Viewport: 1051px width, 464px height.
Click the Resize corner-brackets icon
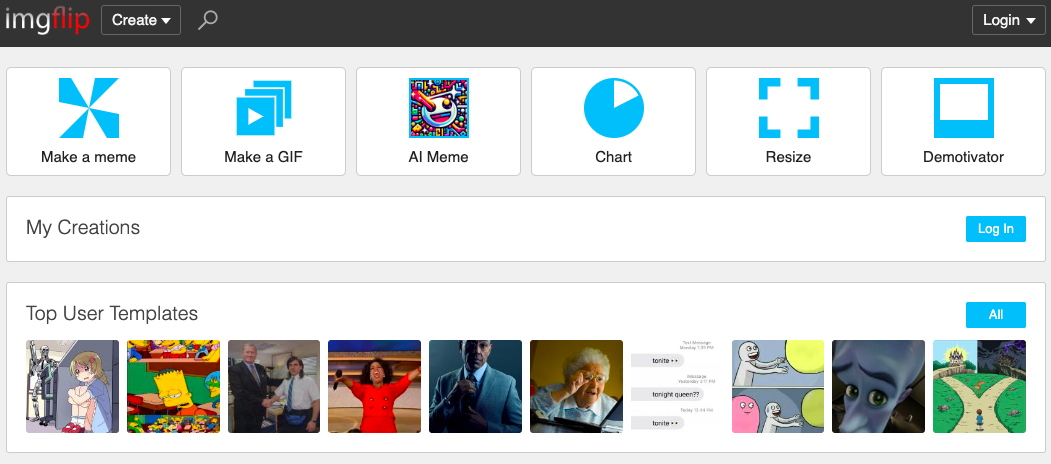click(788, 108)
